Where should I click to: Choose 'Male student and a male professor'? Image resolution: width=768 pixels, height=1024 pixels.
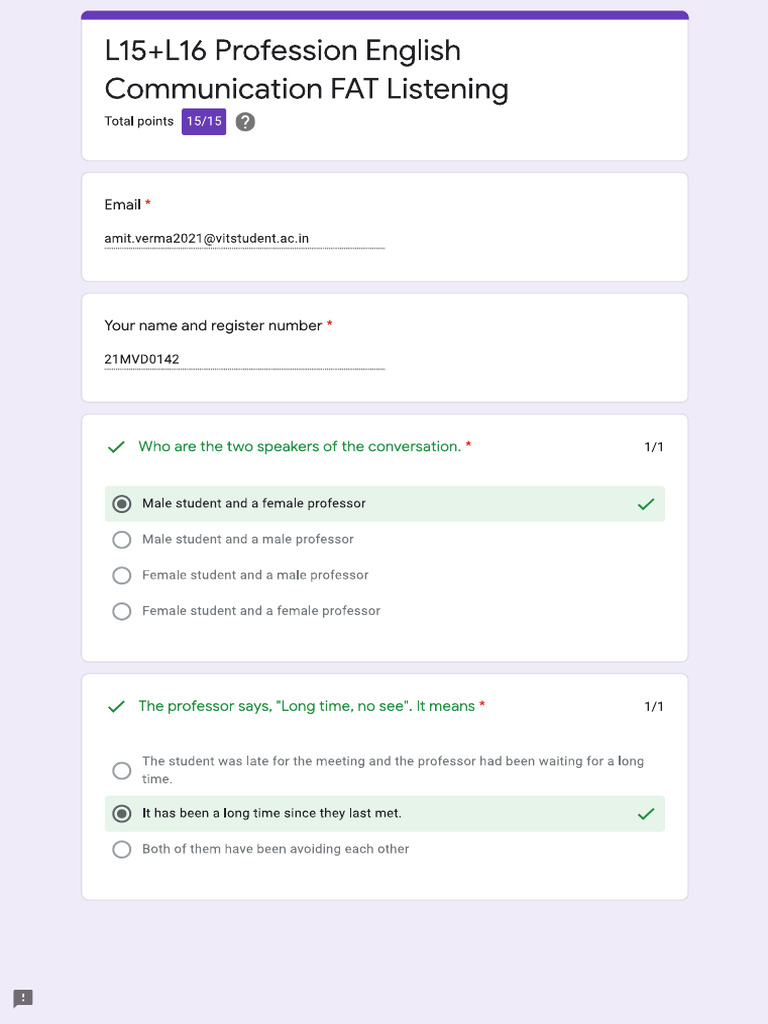pos(122,540)
